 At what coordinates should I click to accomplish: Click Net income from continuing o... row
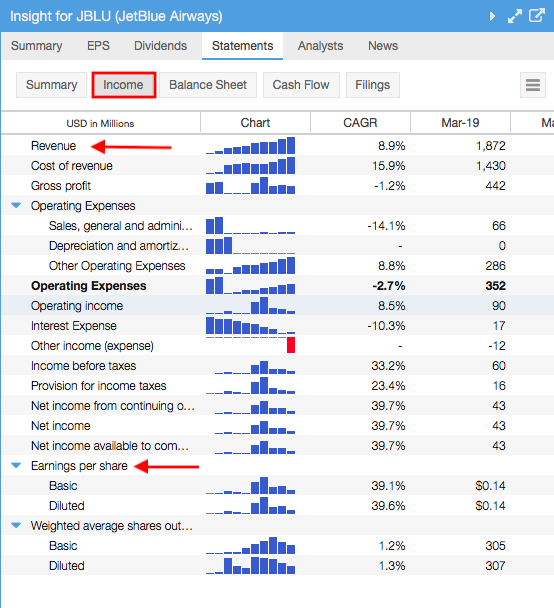click(x=277, y=406)
